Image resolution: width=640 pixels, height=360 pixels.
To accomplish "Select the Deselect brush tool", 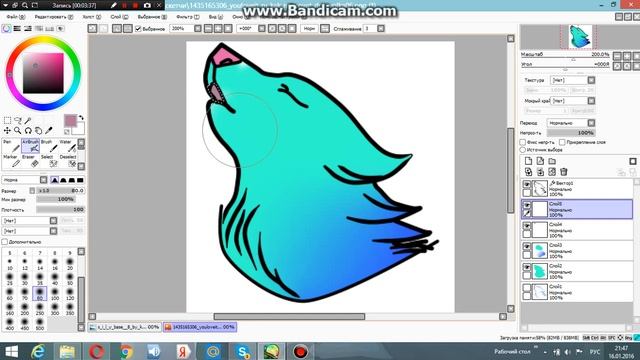I will (67, 161).
